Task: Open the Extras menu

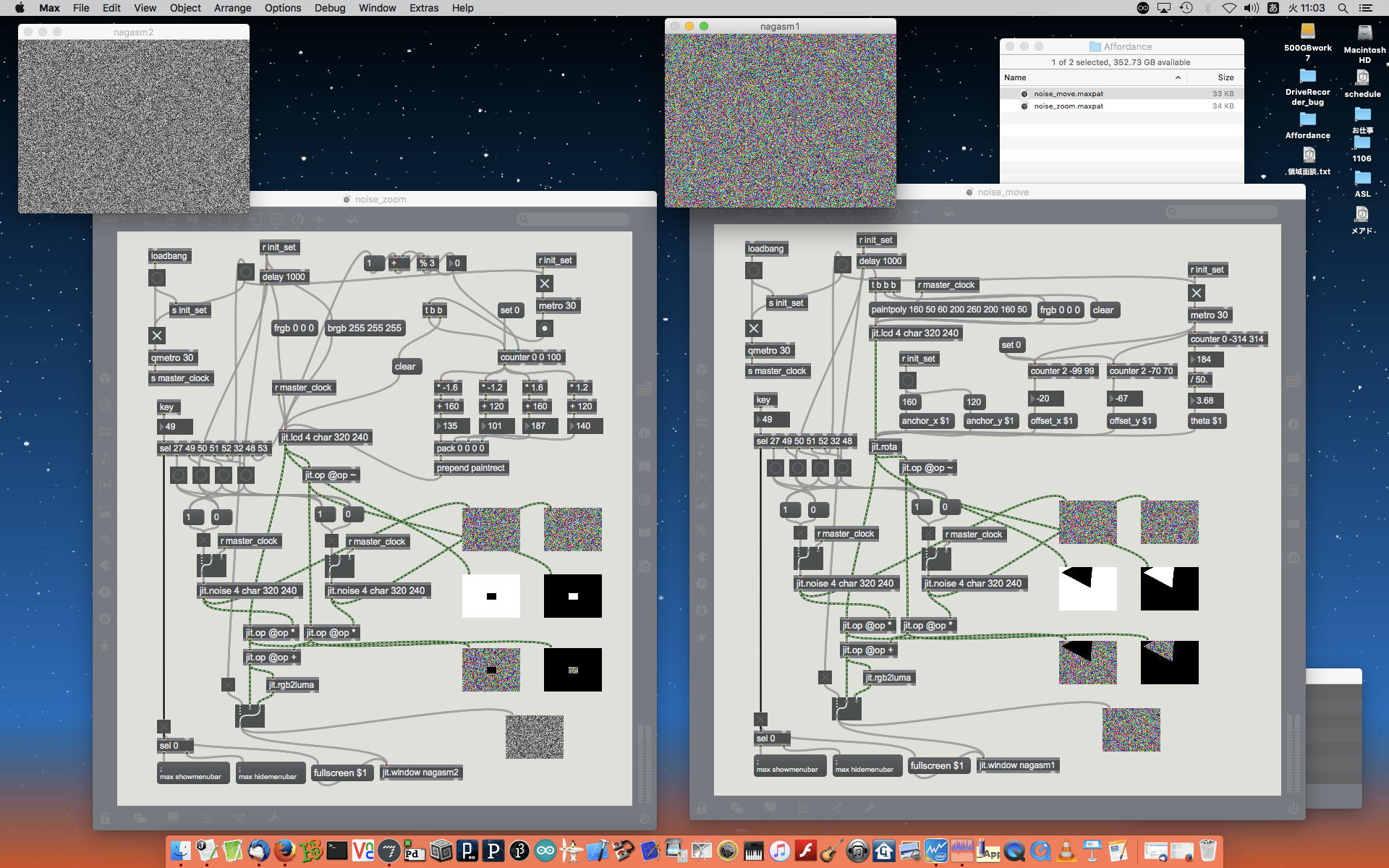Action: 423,8
